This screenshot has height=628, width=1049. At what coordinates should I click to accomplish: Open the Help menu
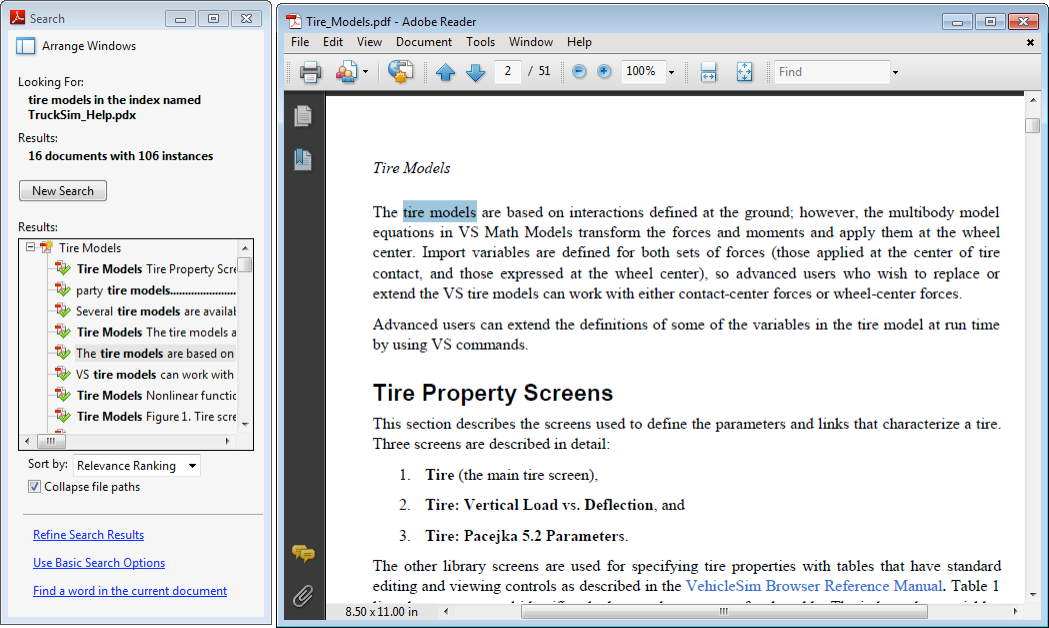tap(579, 42)
